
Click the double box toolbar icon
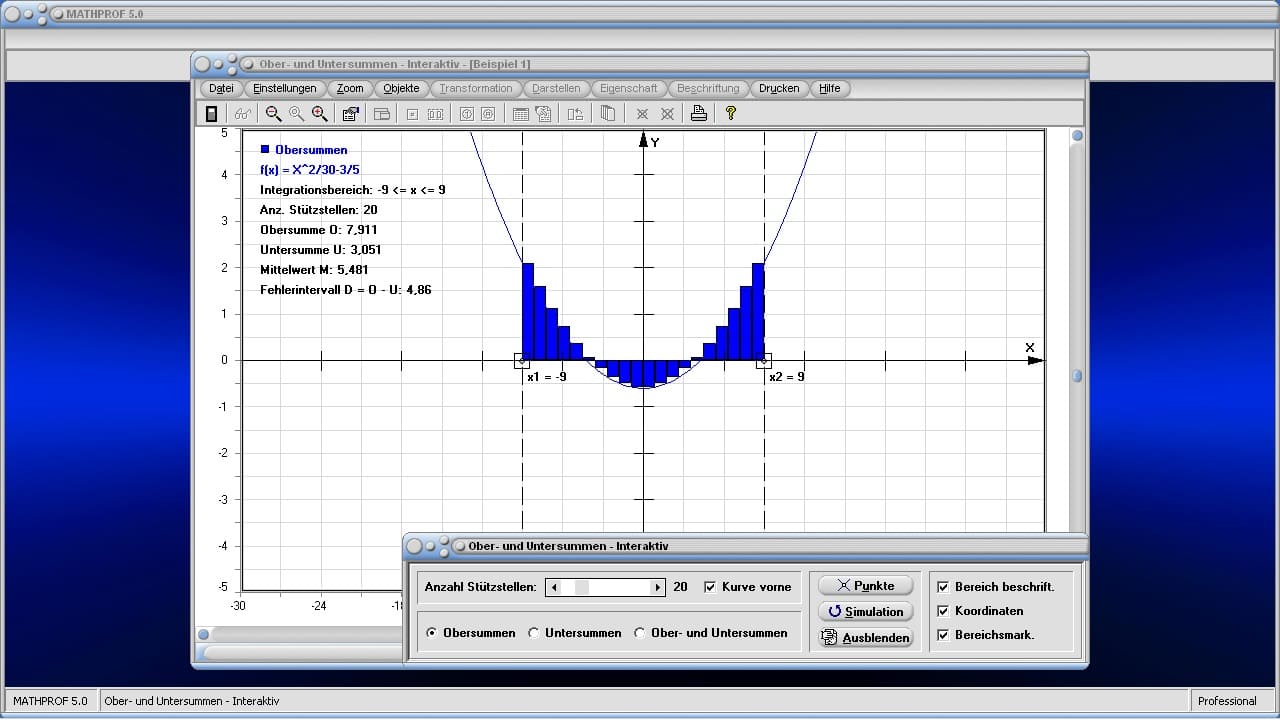pos(435,114)
